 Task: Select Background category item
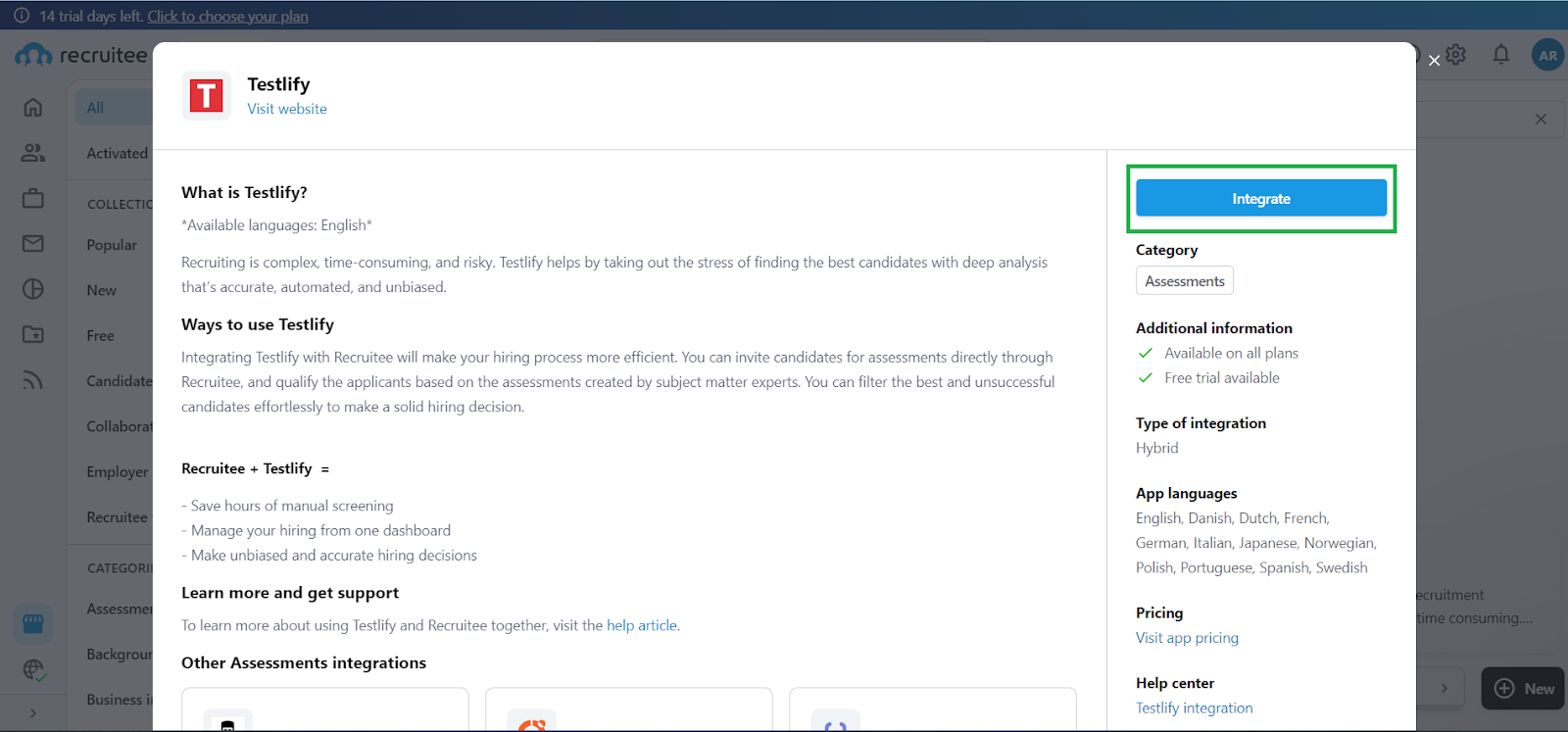(120, 654)
